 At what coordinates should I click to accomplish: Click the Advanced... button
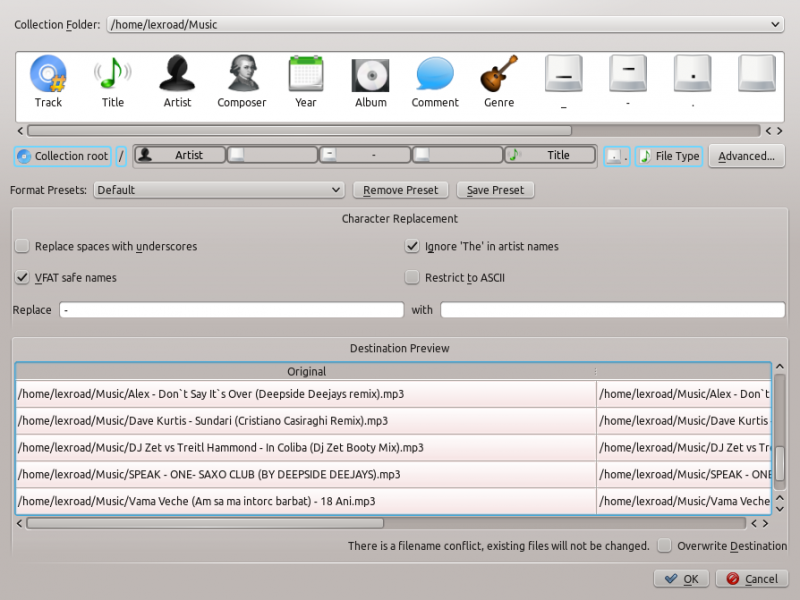(746, 156)
